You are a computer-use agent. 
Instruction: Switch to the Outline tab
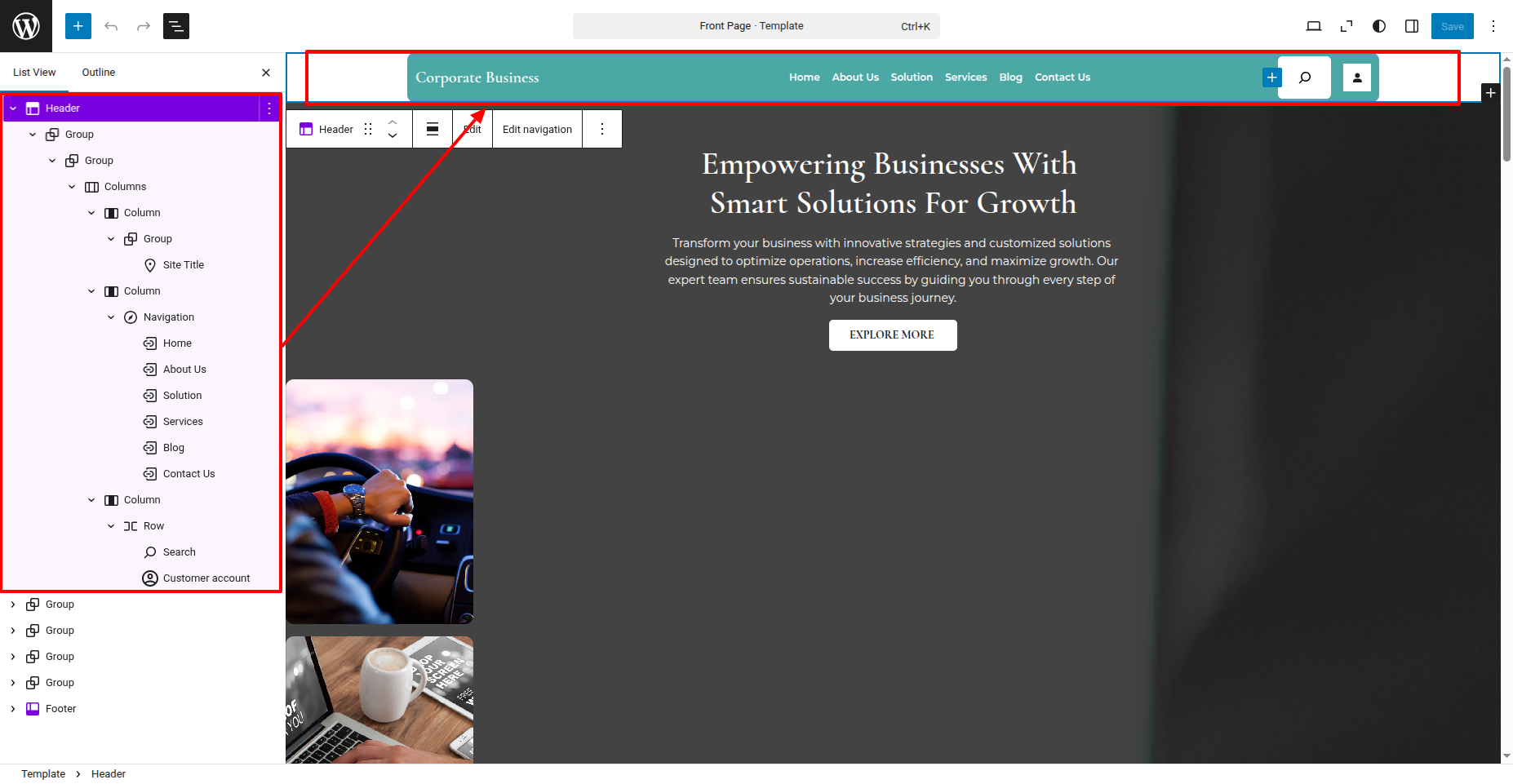99,73
